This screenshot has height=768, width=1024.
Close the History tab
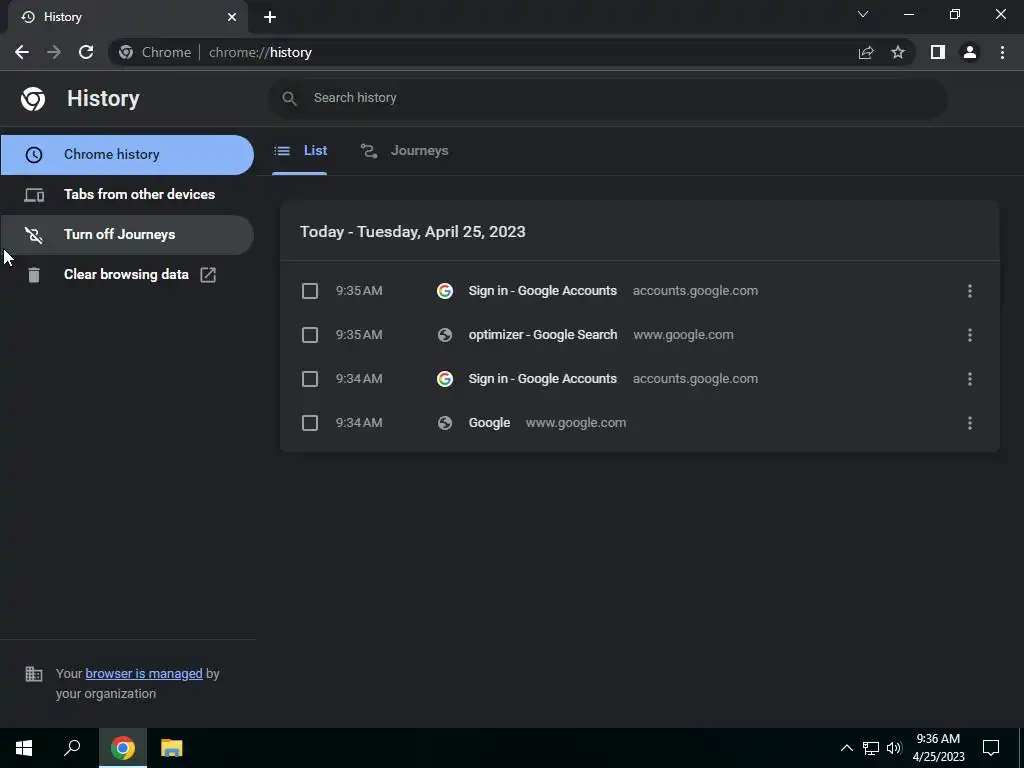pyautogui.click(x=232, y=17)
